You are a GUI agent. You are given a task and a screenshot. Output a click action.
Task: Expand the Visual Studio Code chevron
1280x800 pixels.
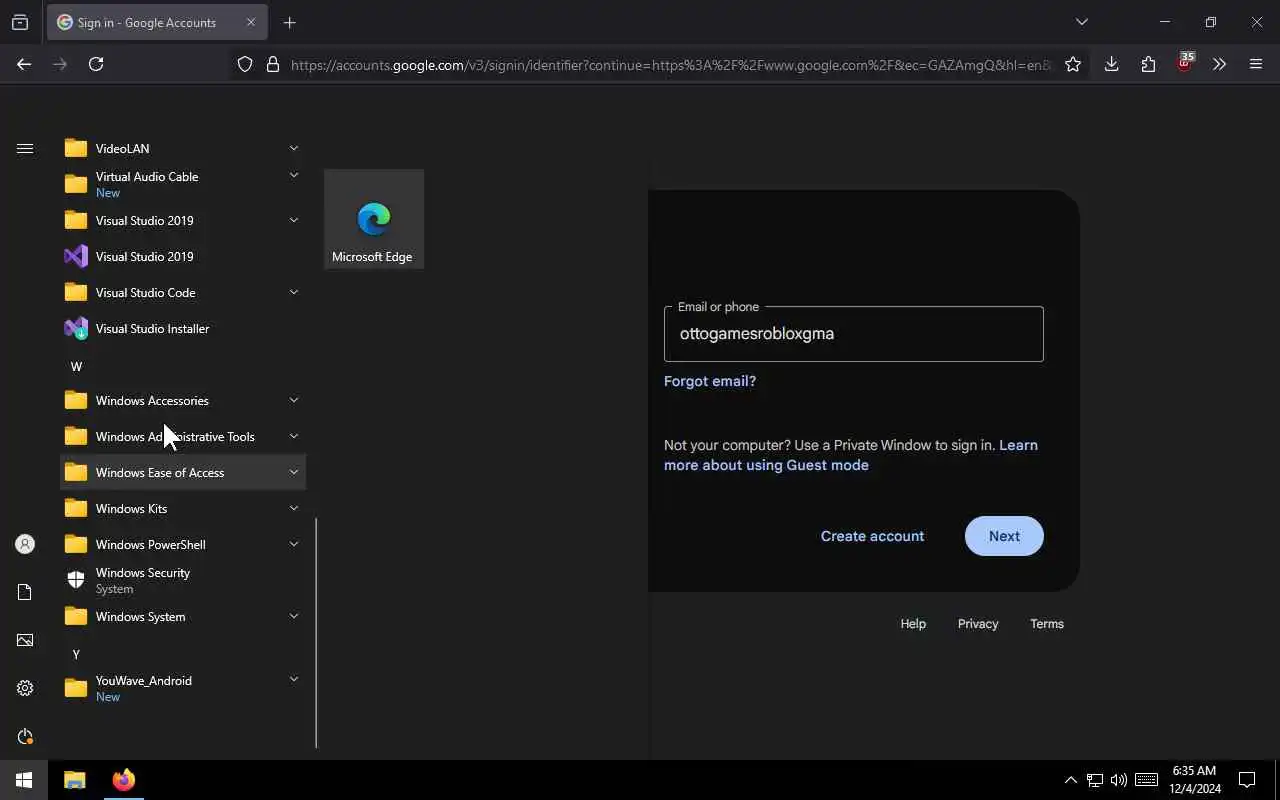tap(293, 292)
